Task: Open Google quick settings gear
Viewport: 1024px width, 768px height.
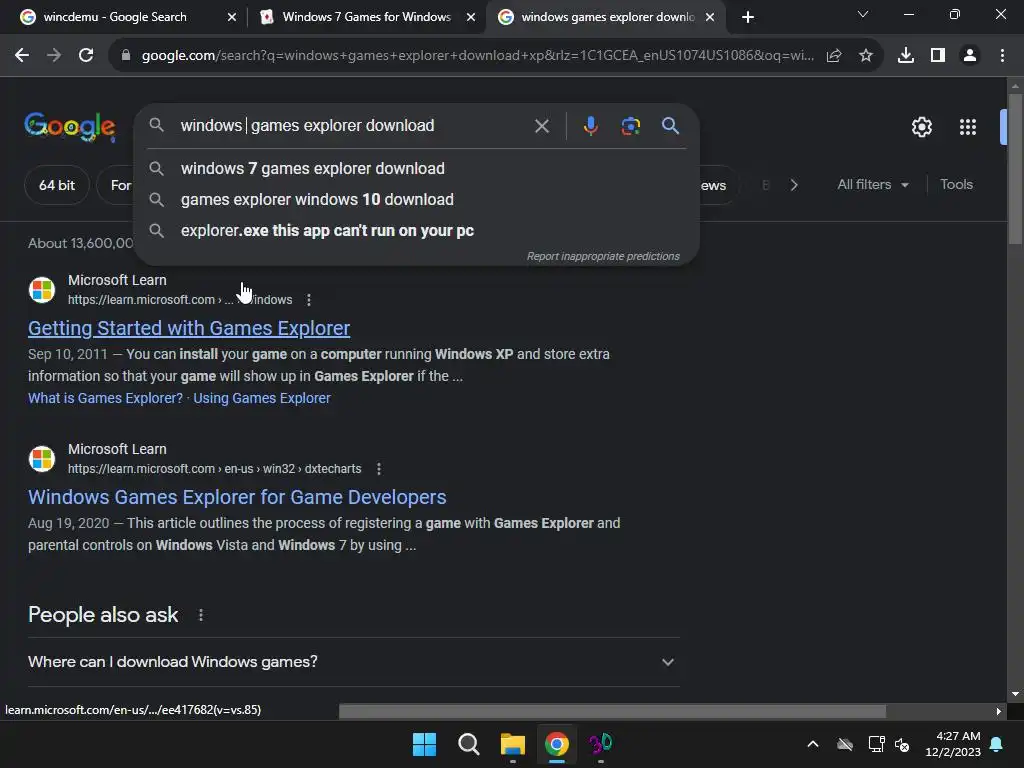Action: pyautogui.click(x=921, y=127)
